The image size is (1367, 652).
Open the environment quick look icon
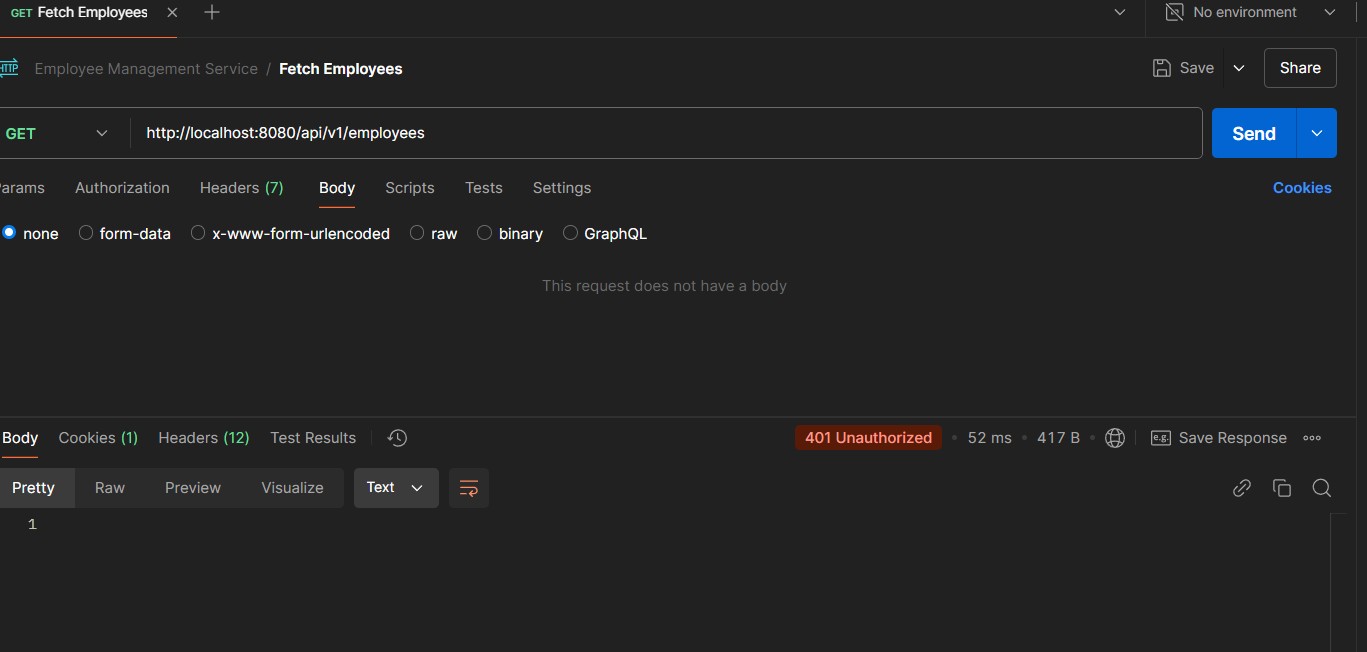pos(1174,12)
